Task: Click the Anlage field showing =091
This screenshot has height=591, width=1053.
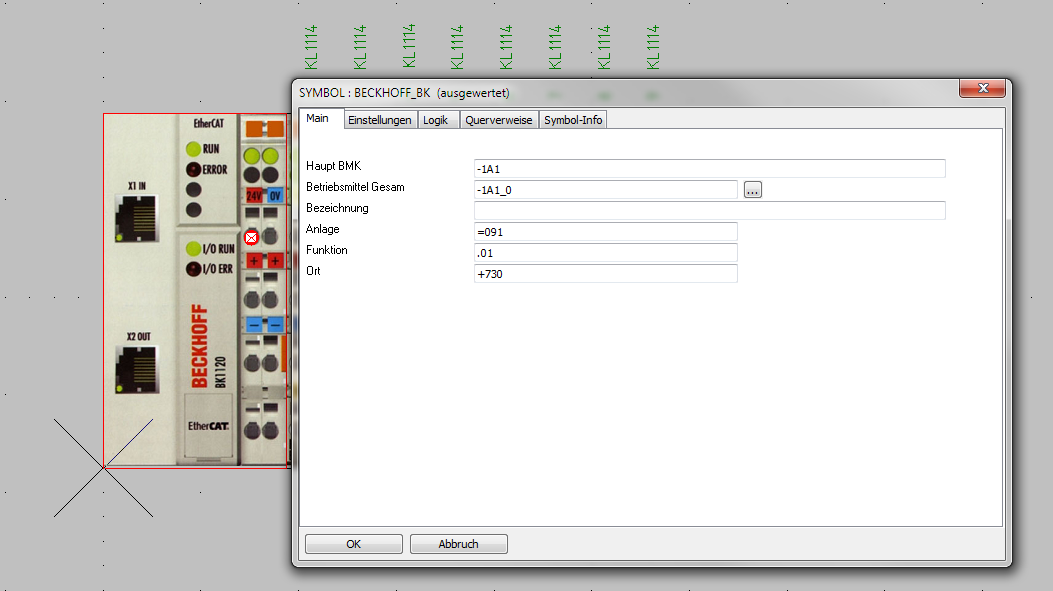Action: pyautogui.click(x=605, y=232)
